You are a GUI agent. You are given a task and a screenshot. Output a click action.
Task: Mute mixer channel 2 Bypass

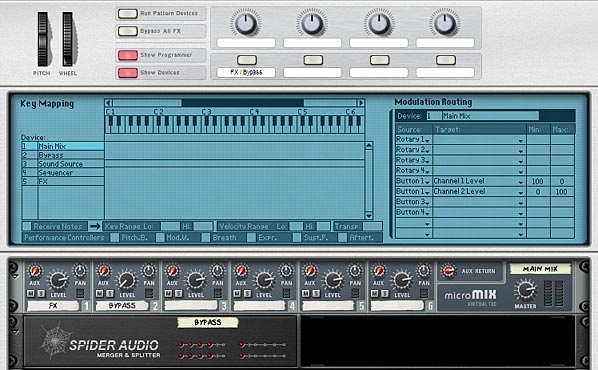click(100, 294)
